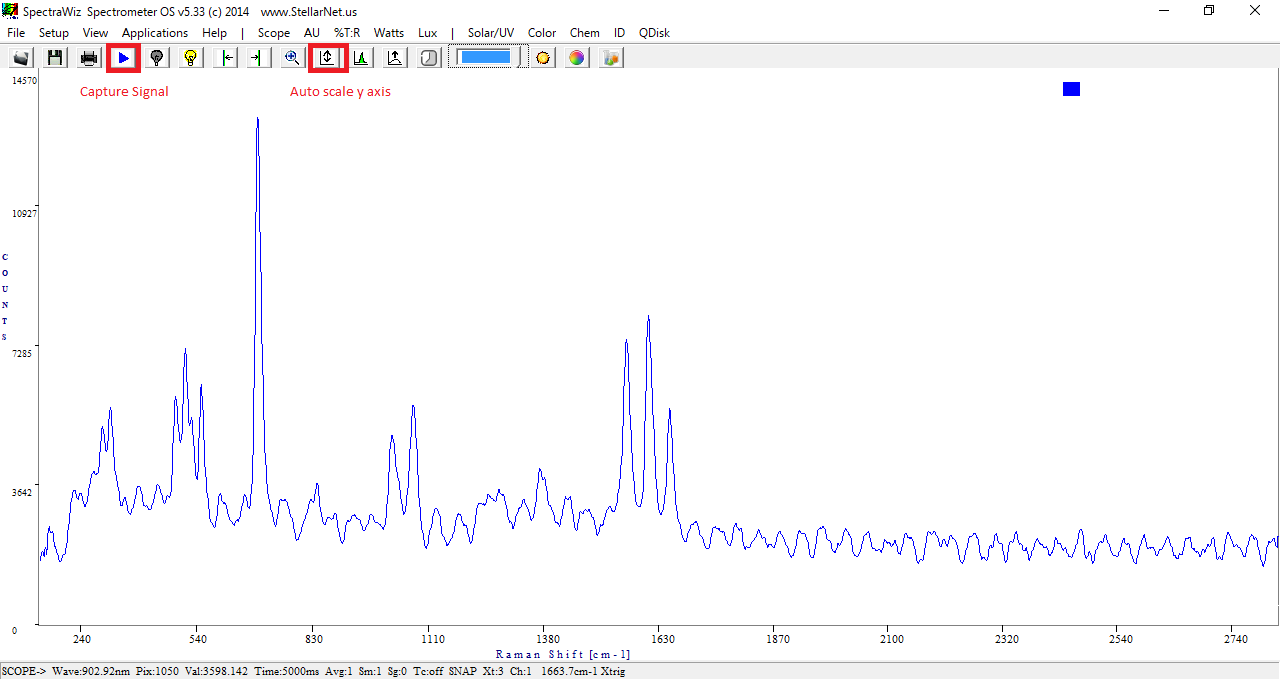Open the Help menu
The height and width of the screenshot is (680, 1280).
(x=214, y=33)
